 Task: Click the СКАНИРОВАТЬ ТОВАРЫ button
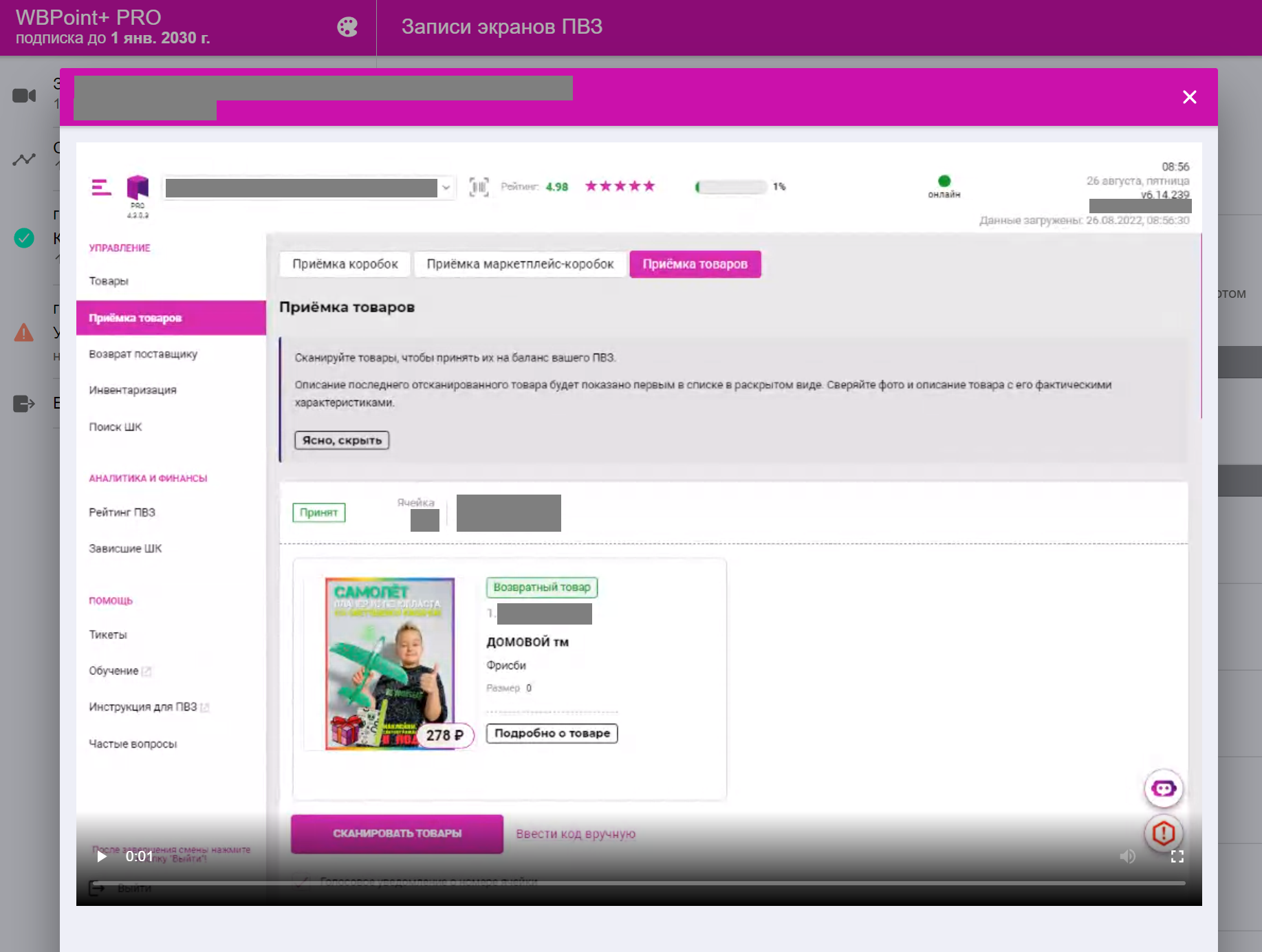pyautogui.click(x=398, y=834)
